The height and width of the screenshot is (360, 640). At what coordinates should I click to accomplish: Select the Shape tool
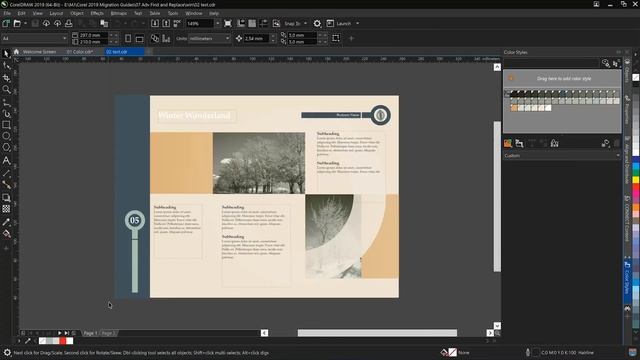pos(6,66)
